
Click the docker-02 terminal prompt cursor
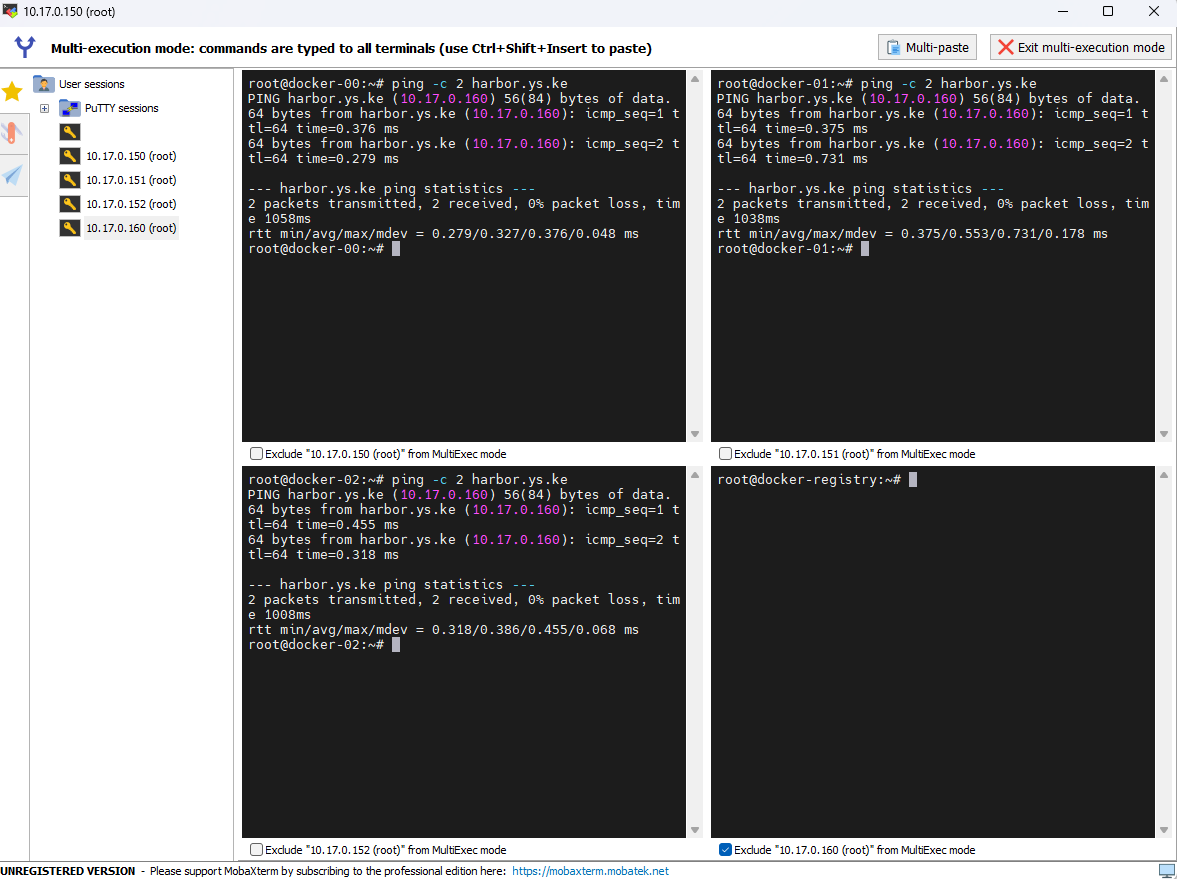click(x=396, y=645)
